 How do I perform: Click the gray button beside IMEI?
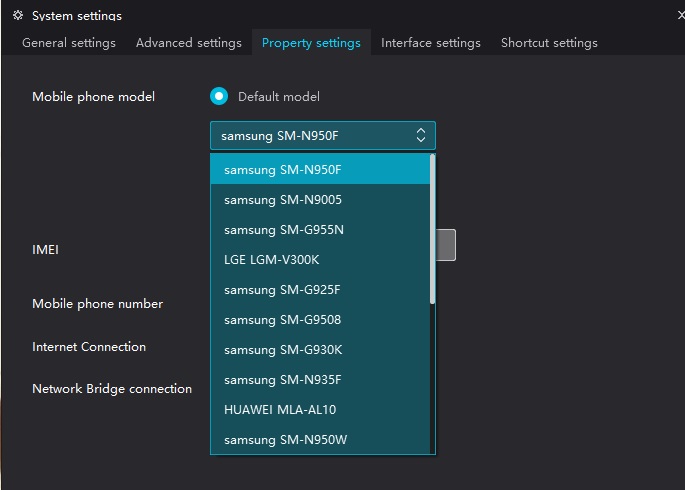click(446, 245)
